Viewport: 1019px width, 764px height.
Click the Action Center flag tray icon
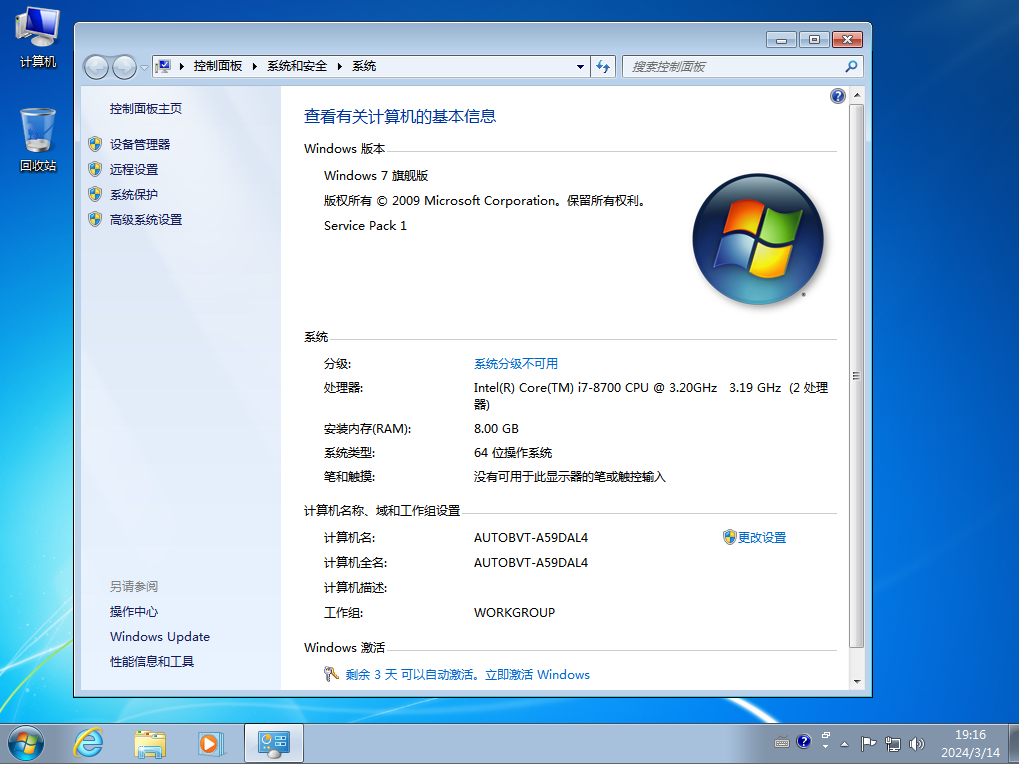coord(868,744)
